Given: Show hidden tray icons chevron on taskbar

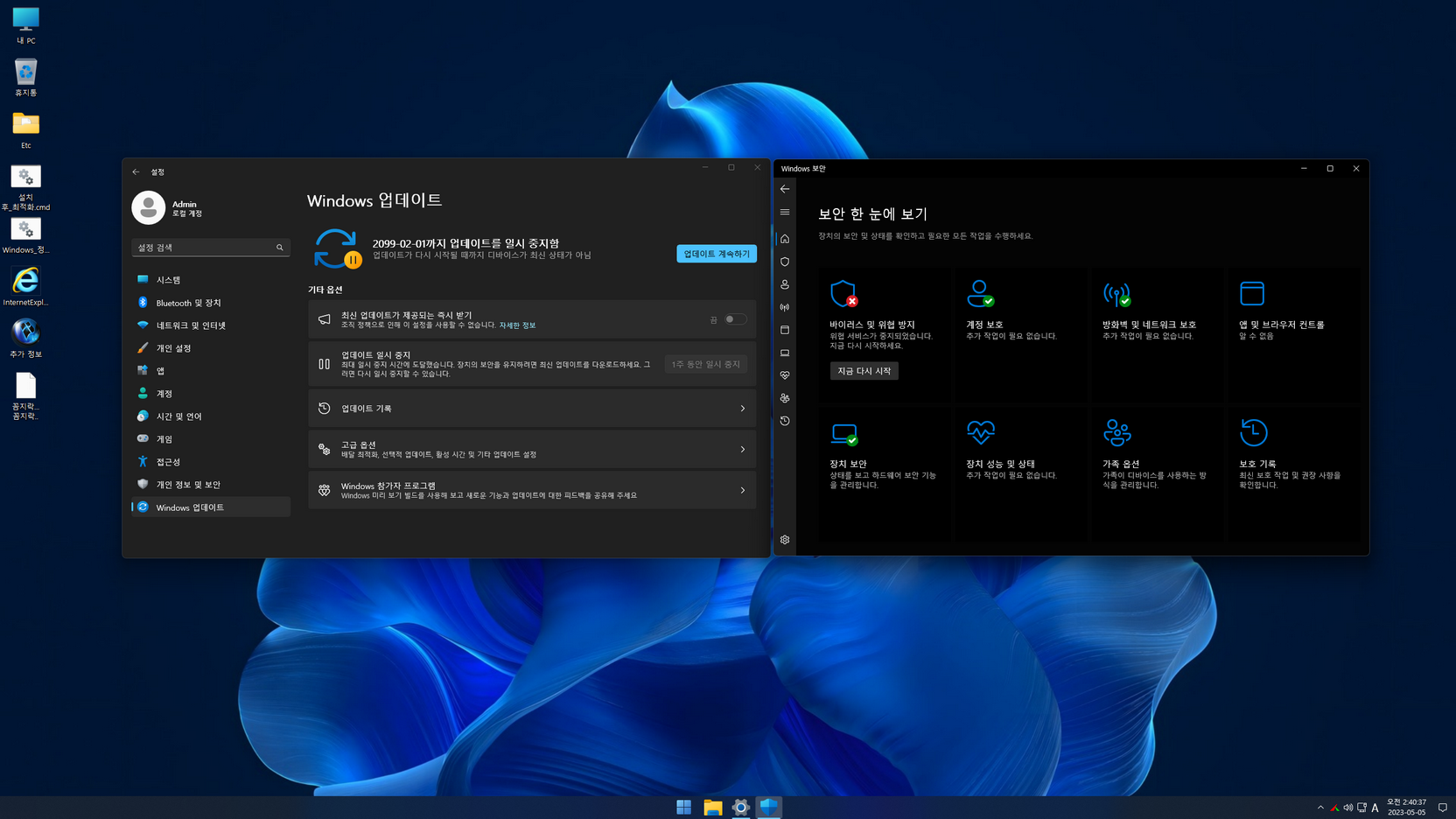Looking at the screenshot, I should [1320, 808].
